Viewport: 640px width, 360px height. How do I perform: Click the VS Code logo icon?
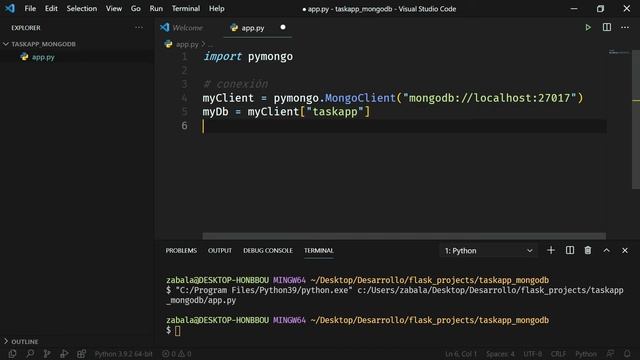(x=9, y=8)
